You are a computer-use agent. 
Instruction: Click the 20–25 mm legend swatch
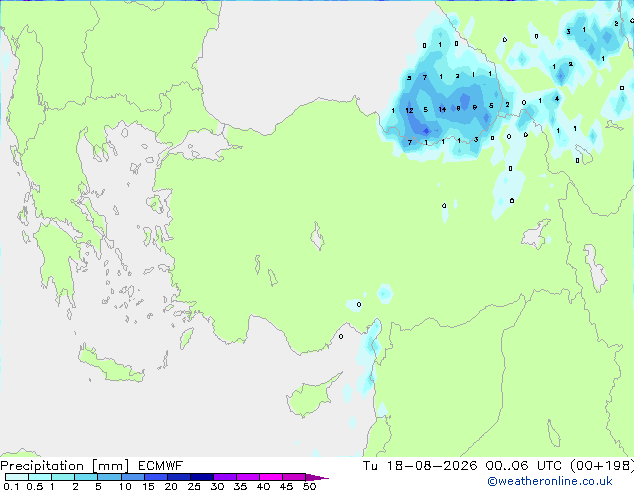(179, 477)
